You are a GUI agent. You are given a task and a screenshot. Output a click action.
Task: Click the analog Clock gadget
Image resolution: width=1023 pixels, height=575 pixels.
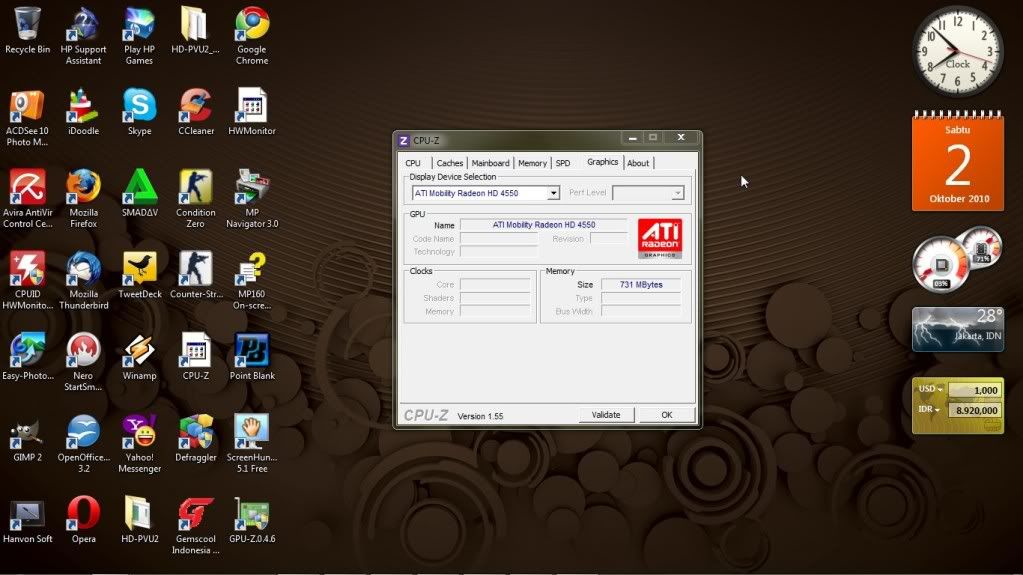(957, 52)
